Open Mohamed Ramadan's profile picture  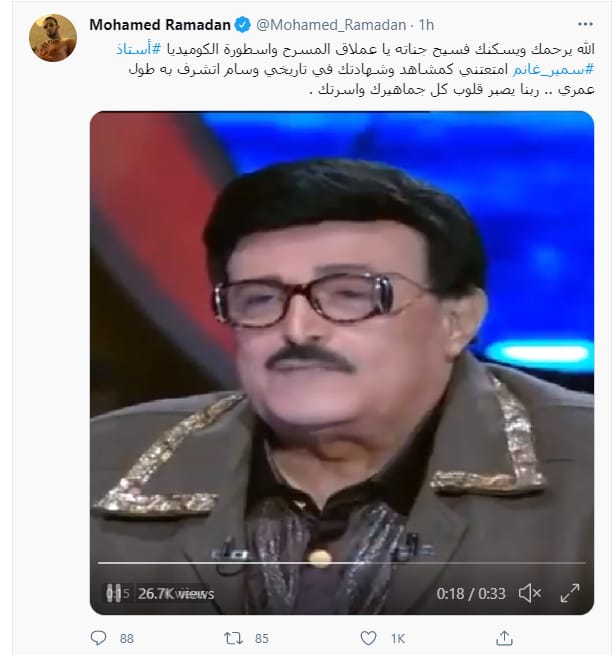53,38
